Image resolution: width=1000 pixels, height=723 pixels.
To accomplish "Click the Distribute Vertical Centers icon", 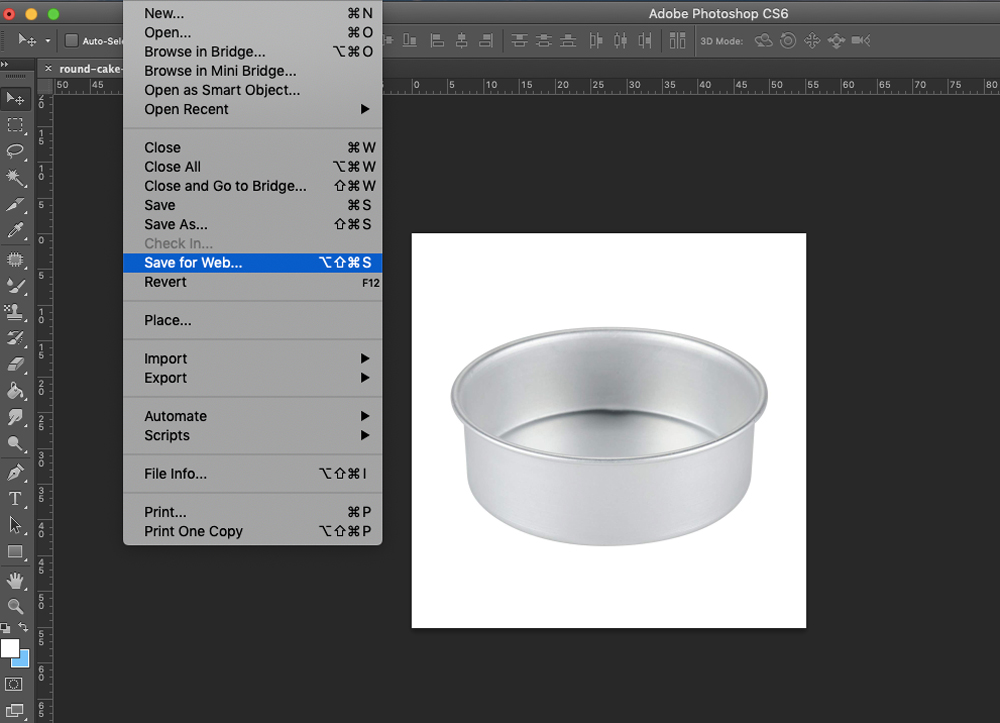I will [x=544, y=41].
